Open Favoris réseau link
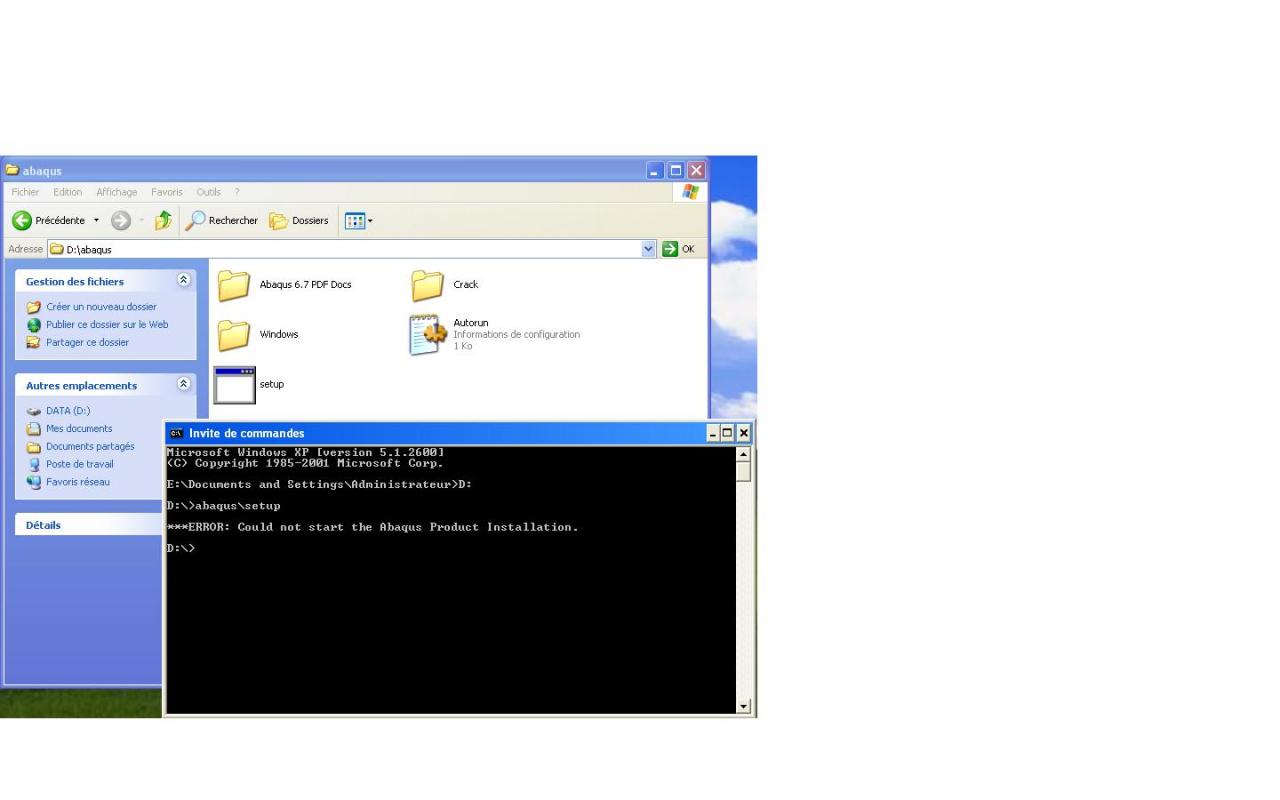 point(78,483)
